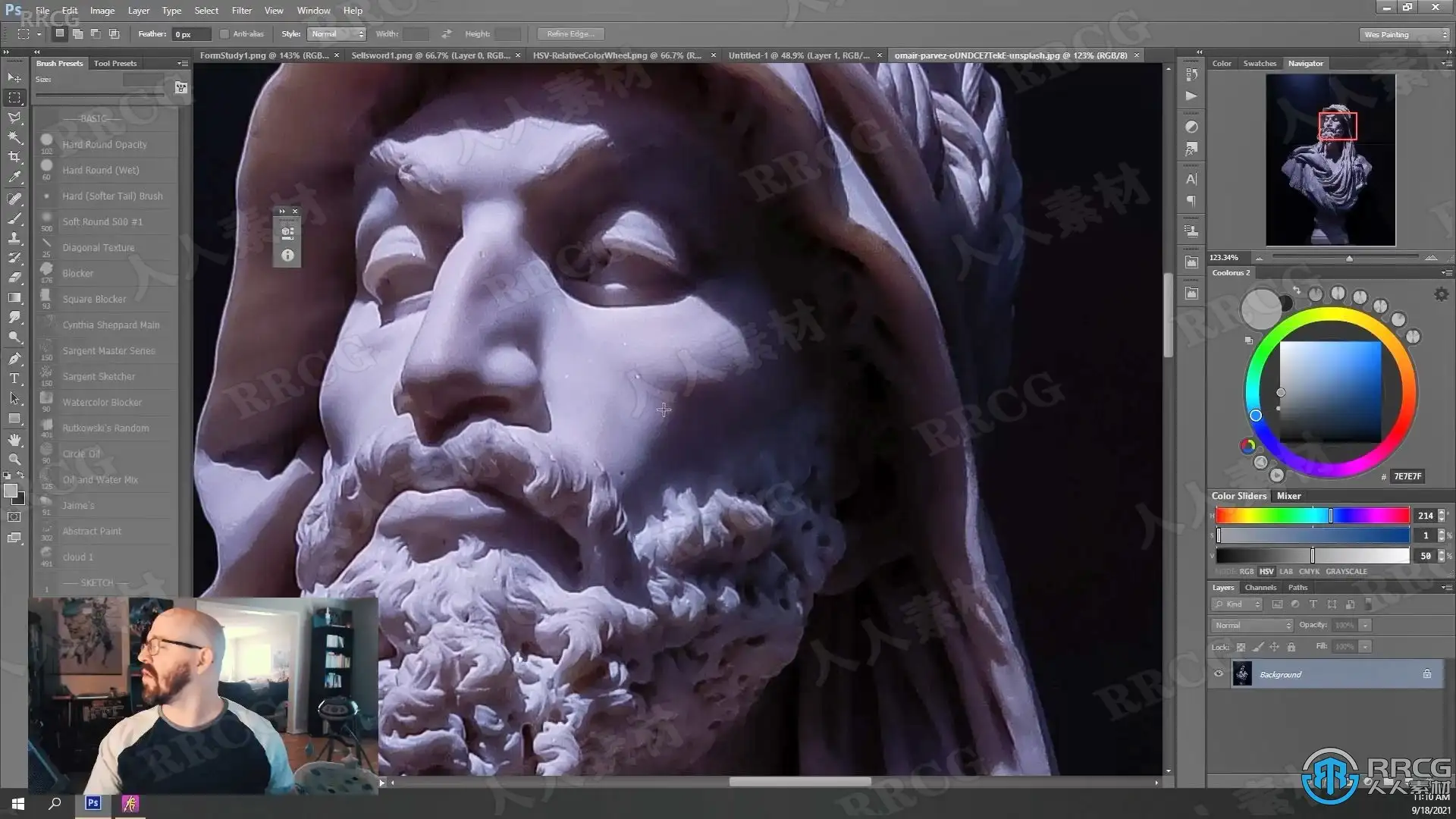Activate the Pen tool
Image resolution: width=1456 pixels, height=819 pixels.
point(14,358)
